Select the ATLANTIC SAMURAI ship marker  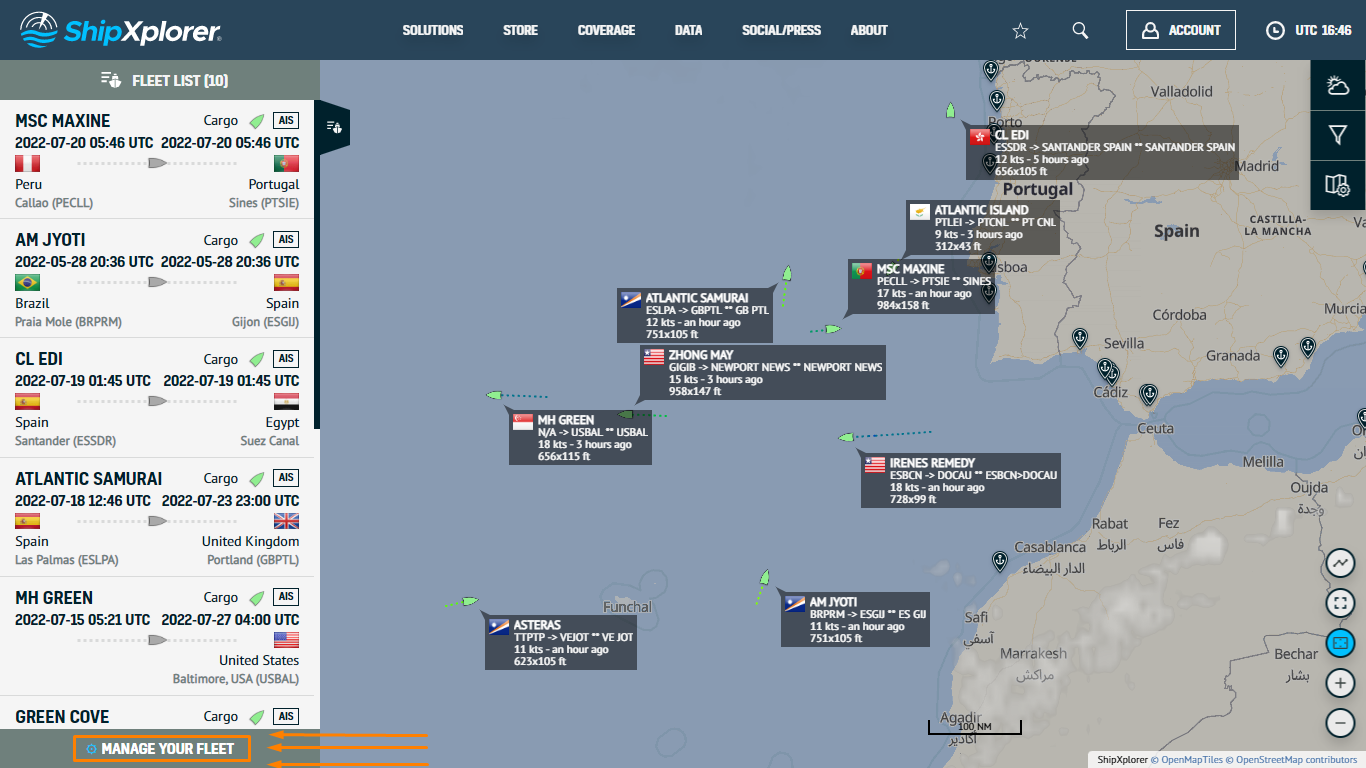787,273
